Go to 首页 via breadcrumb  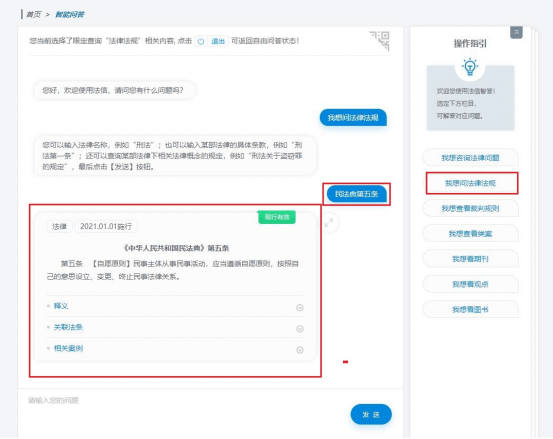coord(34,14)
